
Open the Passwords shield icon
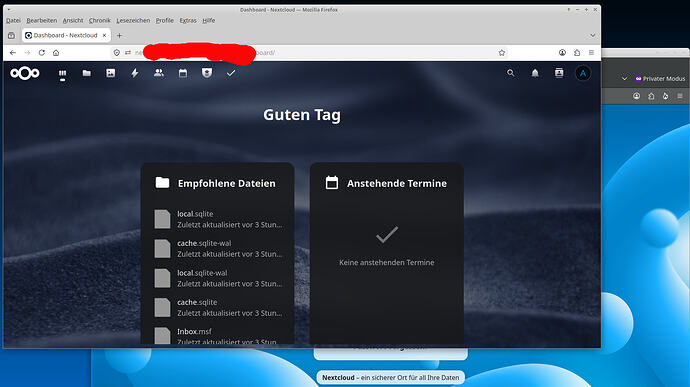point(207,73)
